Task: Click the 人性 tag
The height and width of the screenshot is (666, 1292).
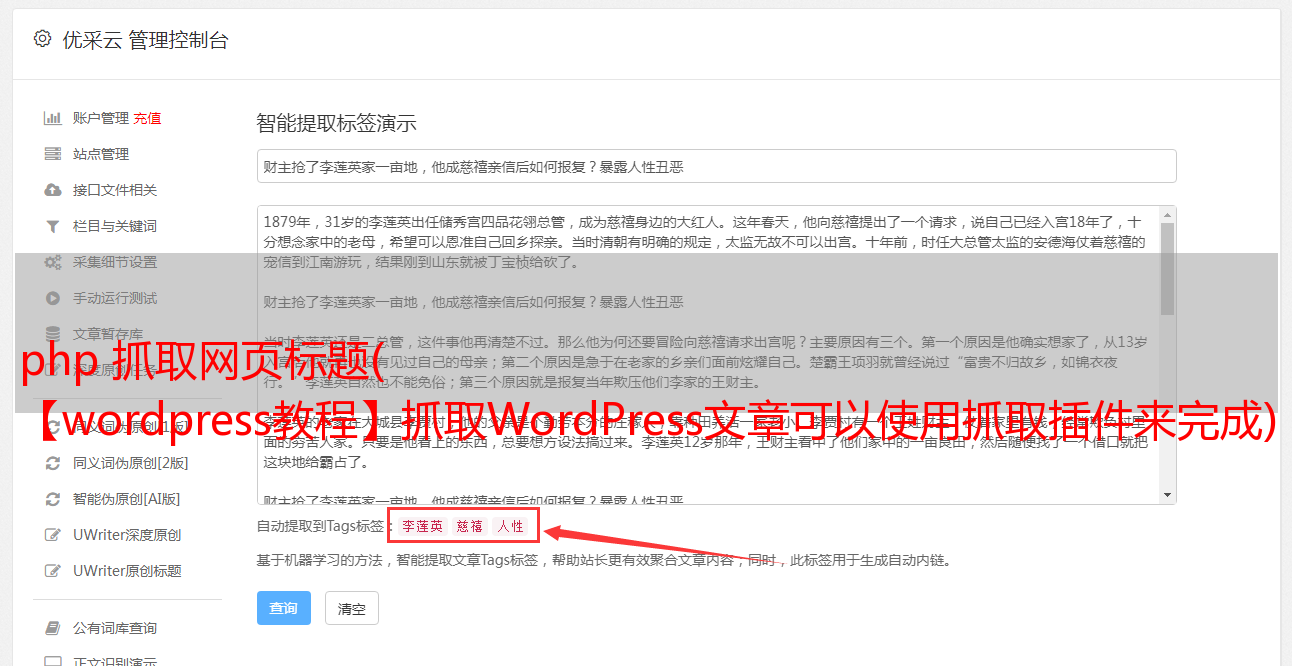Action: [x=511, y=526]
